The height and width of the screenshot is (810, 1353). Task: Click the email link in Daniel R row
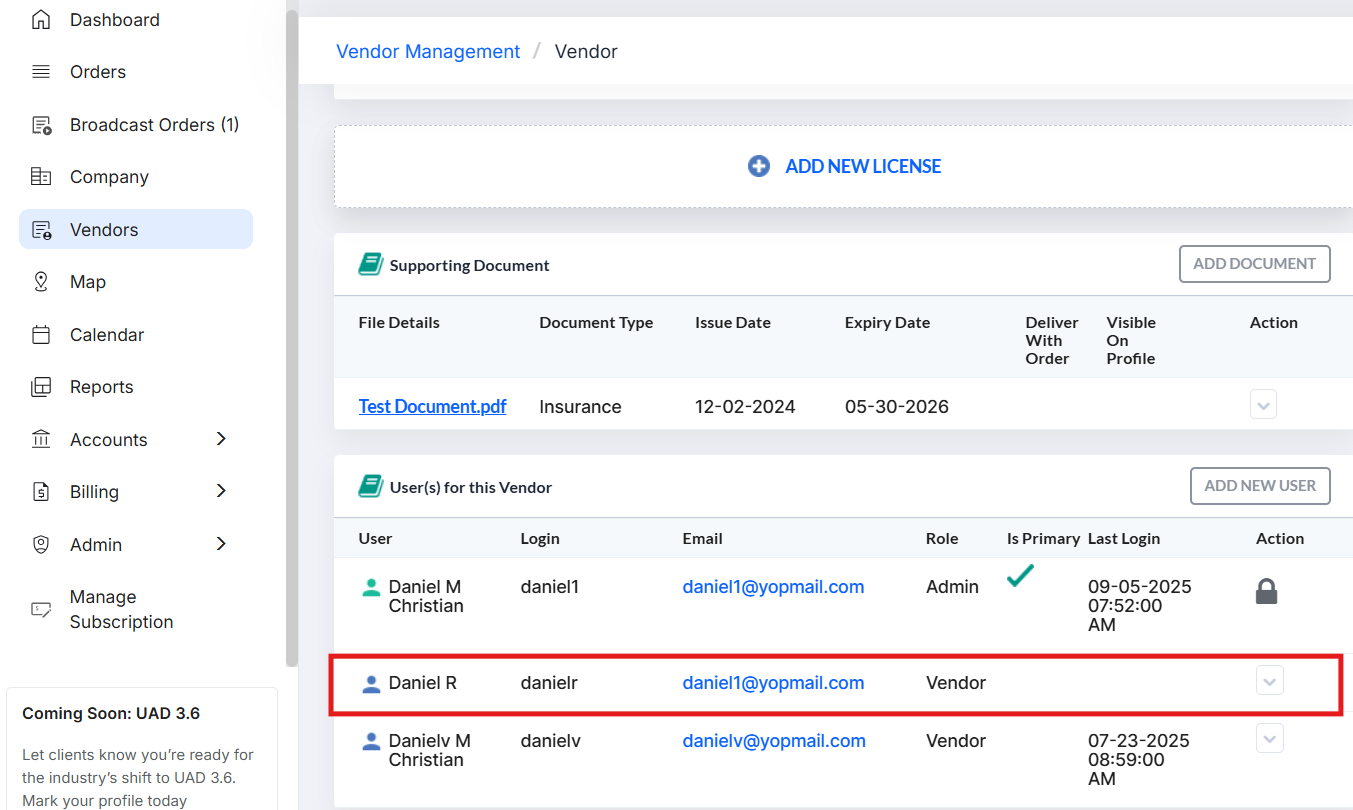[x=773, y=683]
